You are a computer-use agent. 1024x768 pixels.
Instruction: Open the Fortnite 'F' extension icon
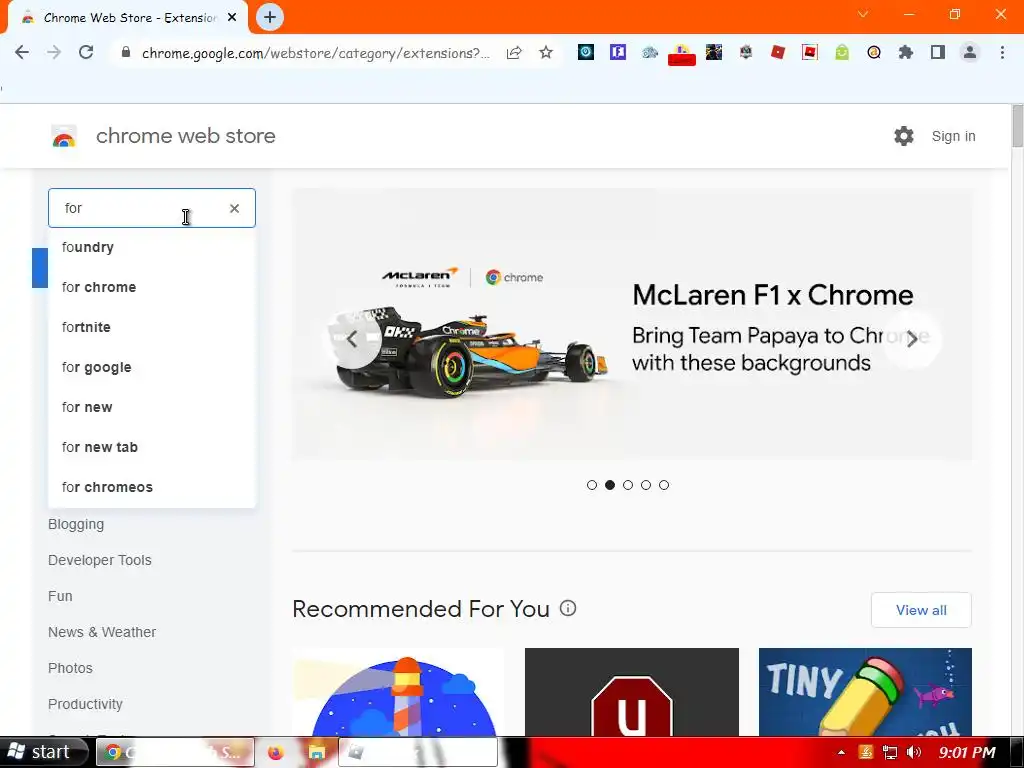(618, 52)
